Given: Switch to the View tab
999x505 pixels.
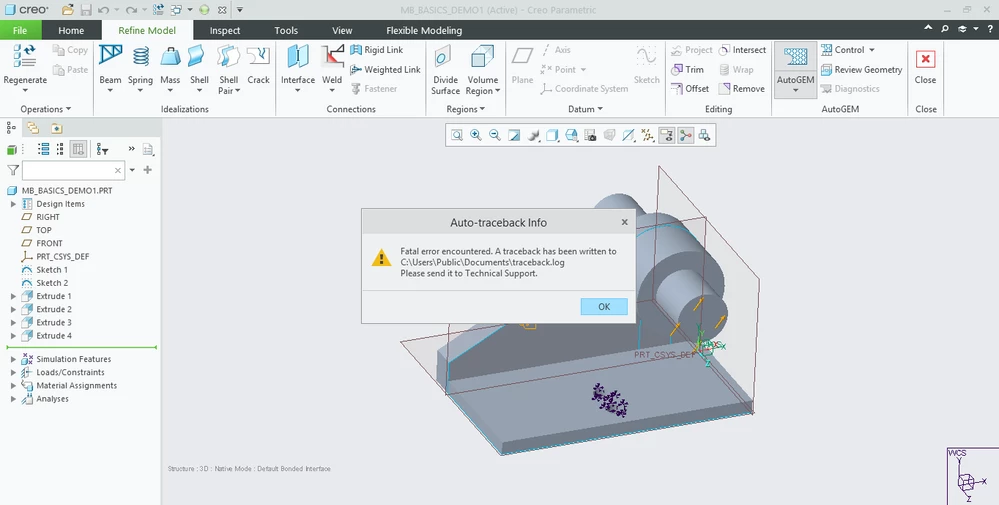Looking at the screenshot, I should click(342, 30).
